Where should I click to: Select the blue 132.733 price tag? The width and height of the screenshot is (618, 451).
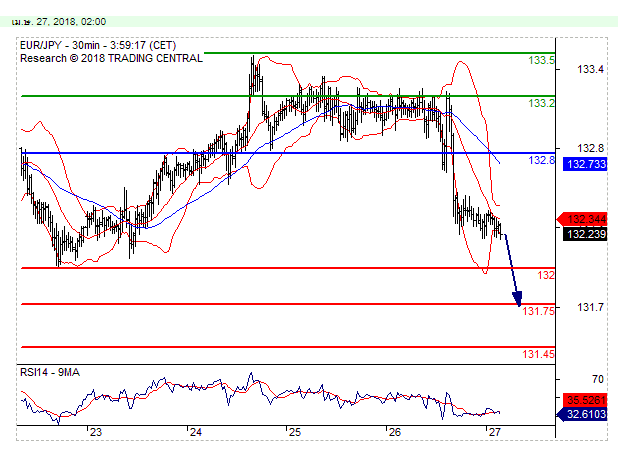pos(586,164)
